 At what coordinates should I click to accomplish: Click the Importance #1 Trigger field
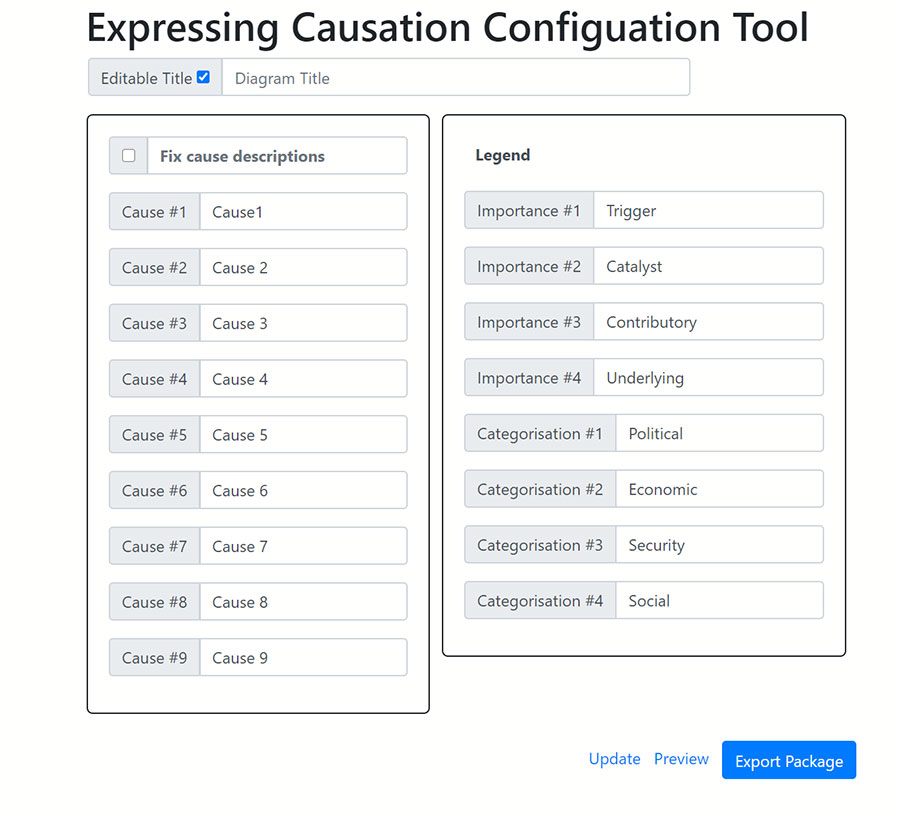click(x=707, y=211)
